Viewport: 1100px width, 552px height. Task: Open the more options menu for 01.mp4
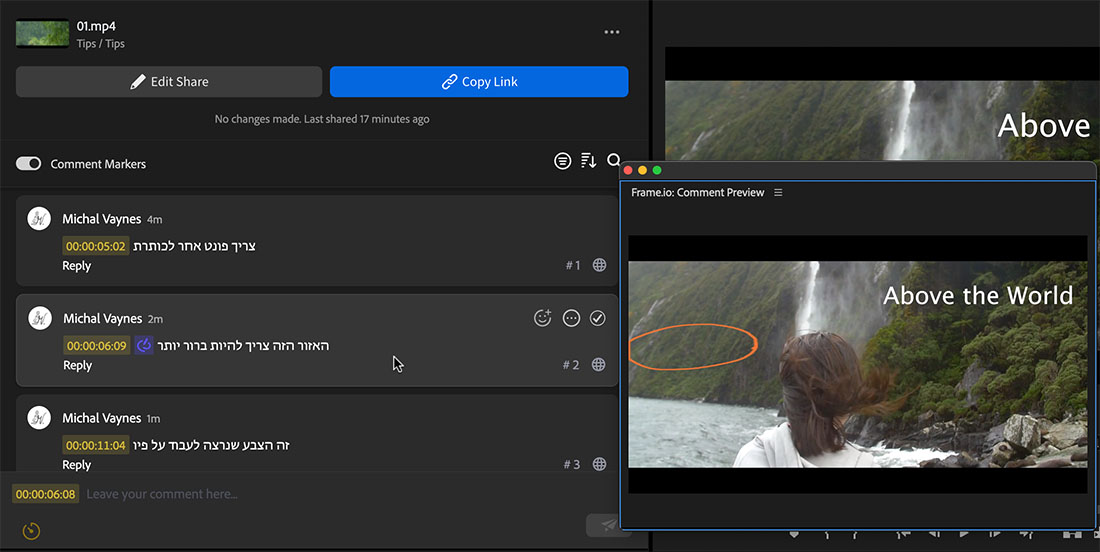(612, 32)
